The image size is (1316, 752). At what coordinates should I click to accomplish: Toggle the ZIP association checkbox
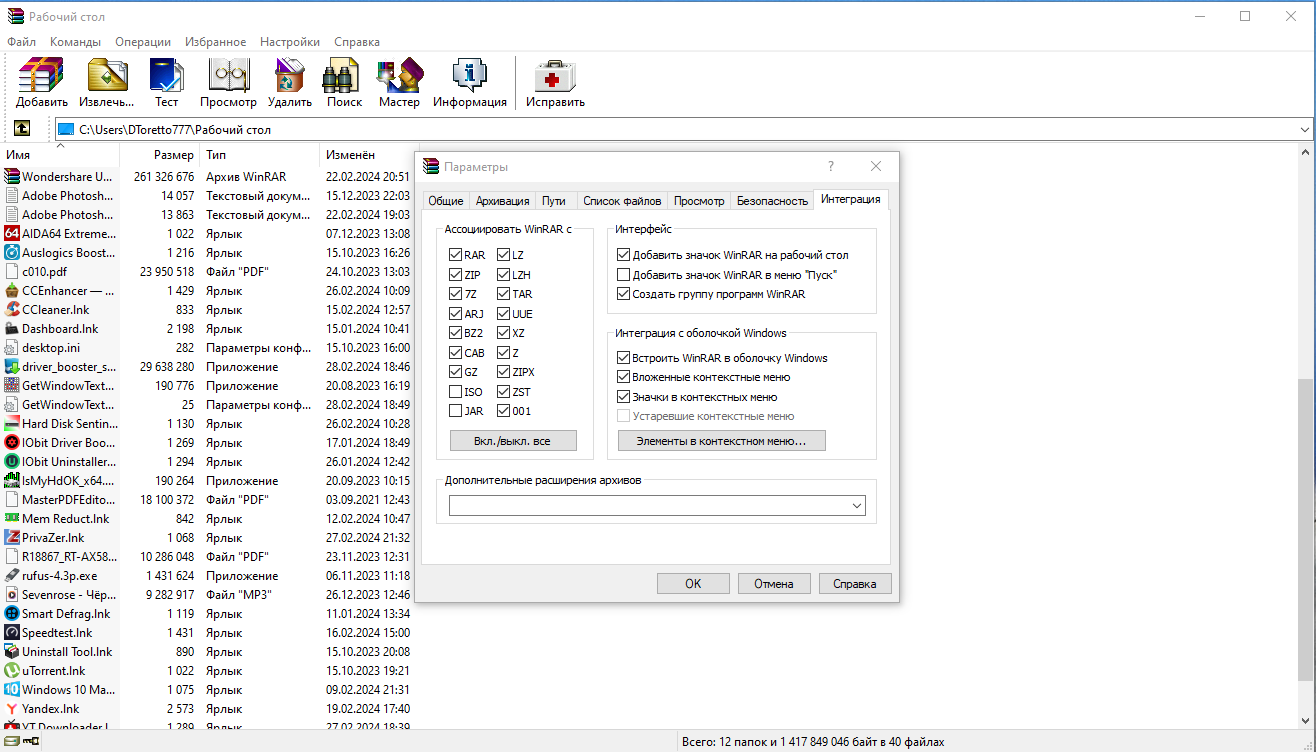click(x=456, y=275)
